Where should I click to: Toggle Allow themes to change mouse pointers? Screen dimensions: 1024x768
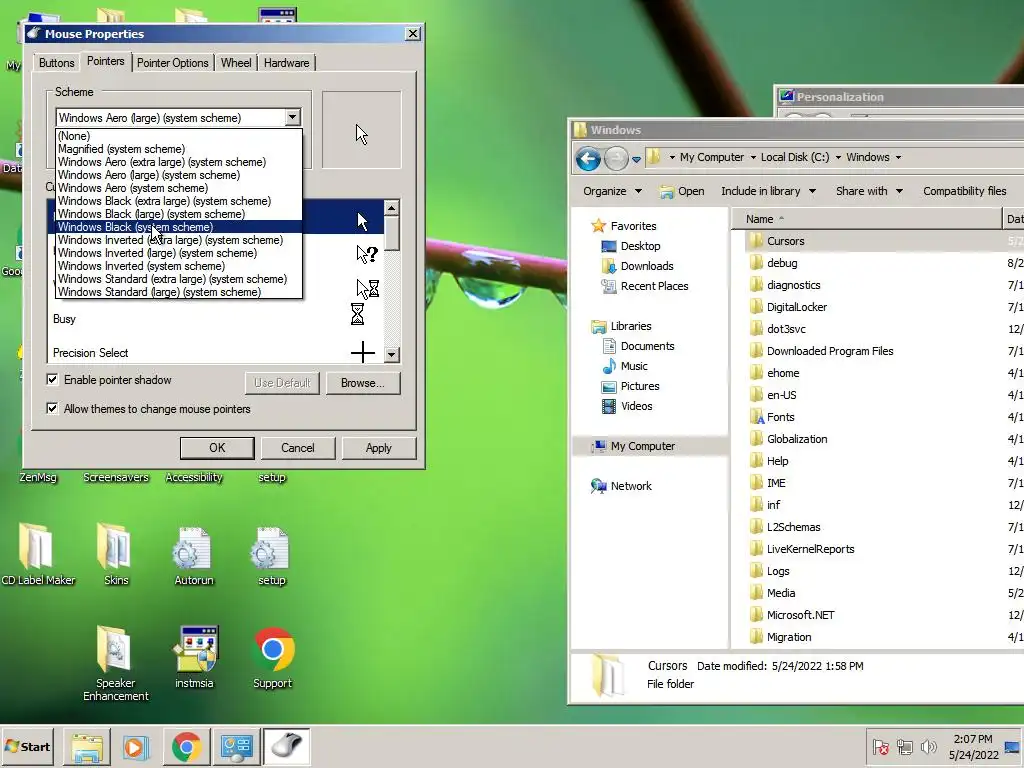[x=52, y=409]
